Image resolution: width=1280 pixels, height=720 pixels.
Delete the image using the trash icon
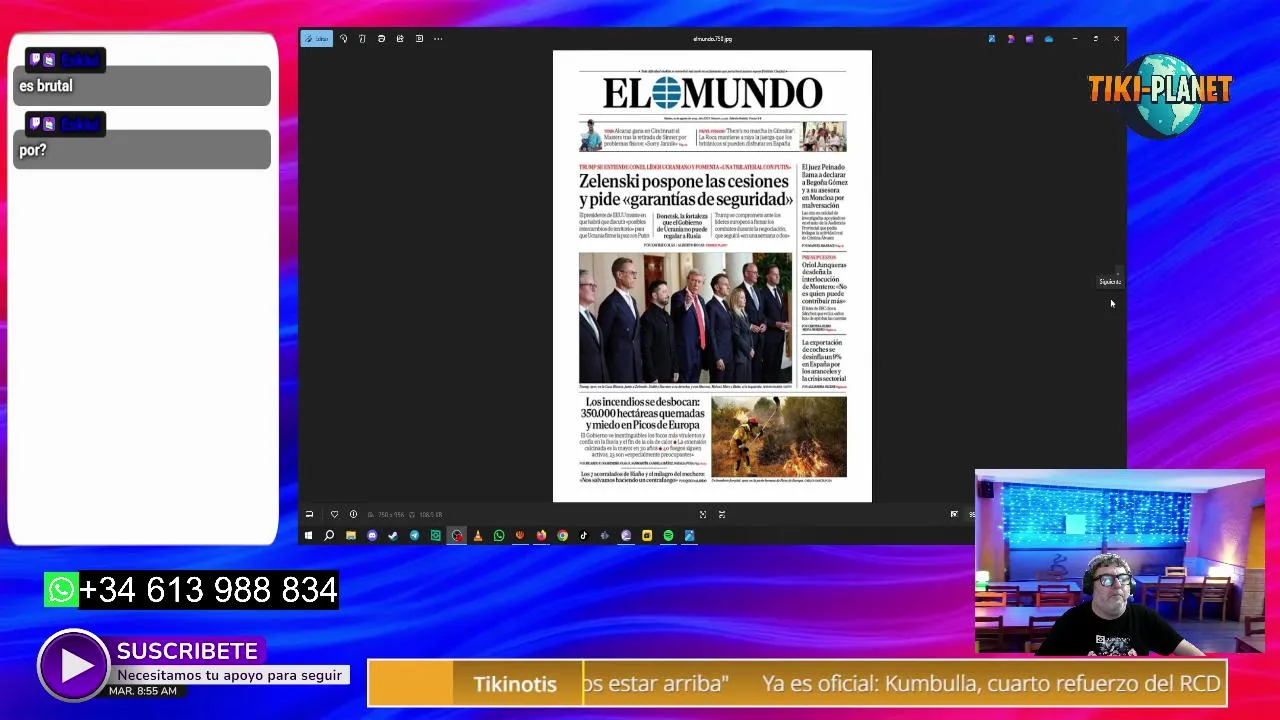coord(362,39)
